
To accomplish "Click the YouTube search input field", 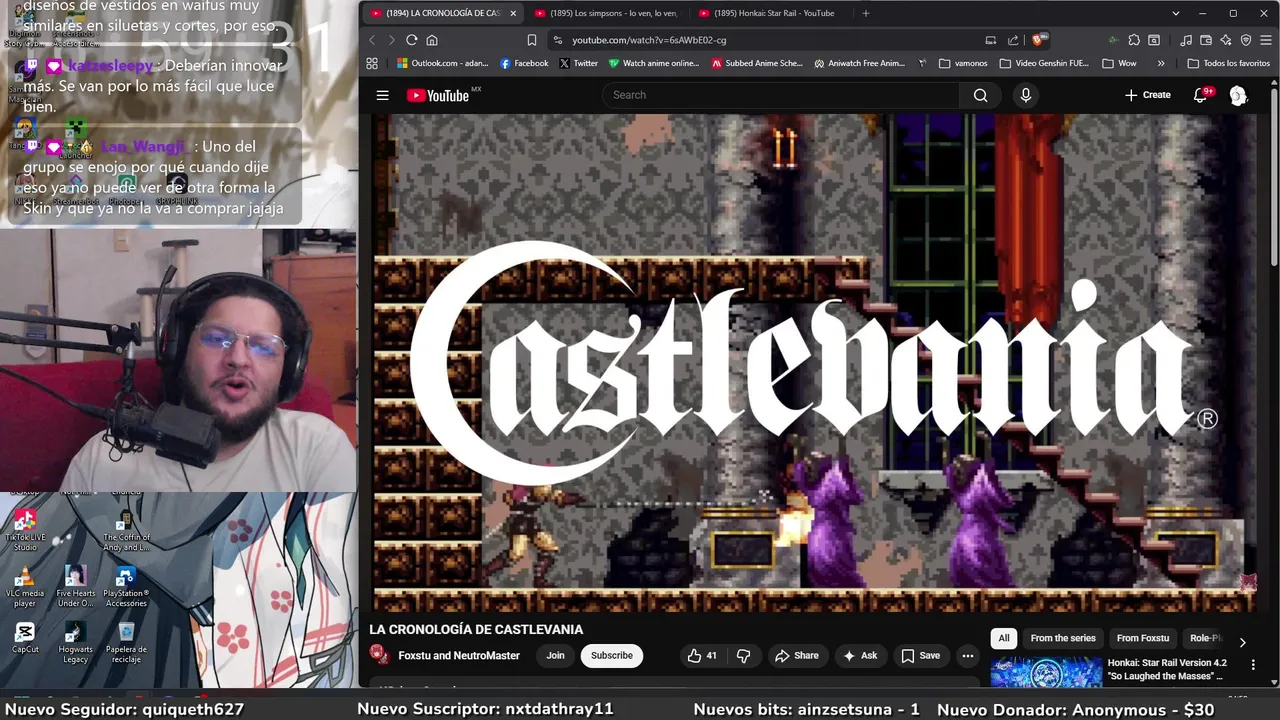I will click(780, 95).
